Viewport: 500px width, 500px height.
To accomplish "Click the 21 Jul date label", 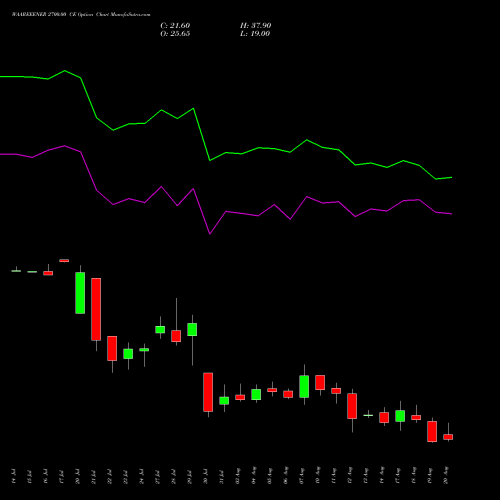I will coord(94,476).
